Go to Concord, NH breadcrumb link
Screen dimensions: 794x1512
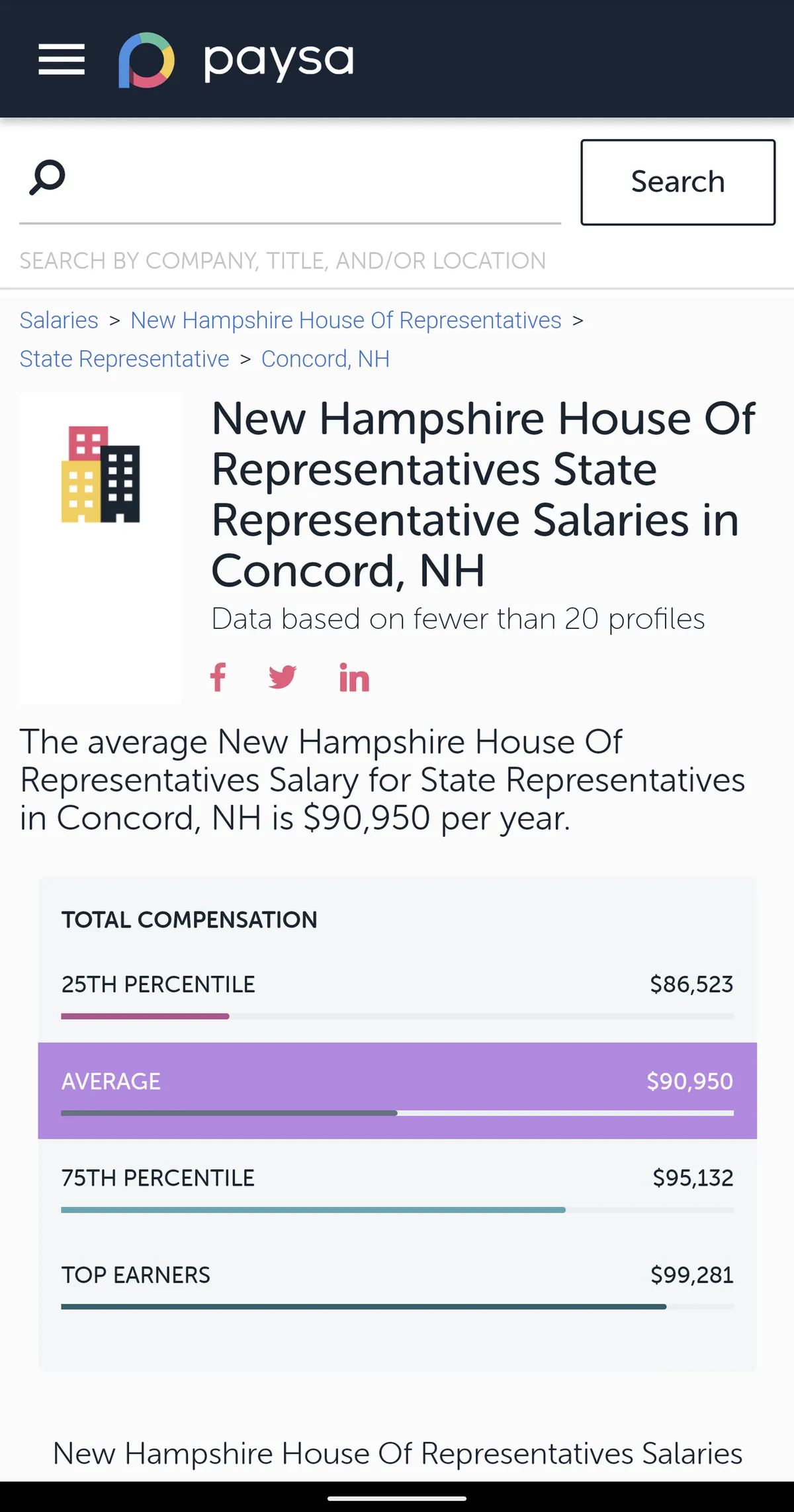325,359
